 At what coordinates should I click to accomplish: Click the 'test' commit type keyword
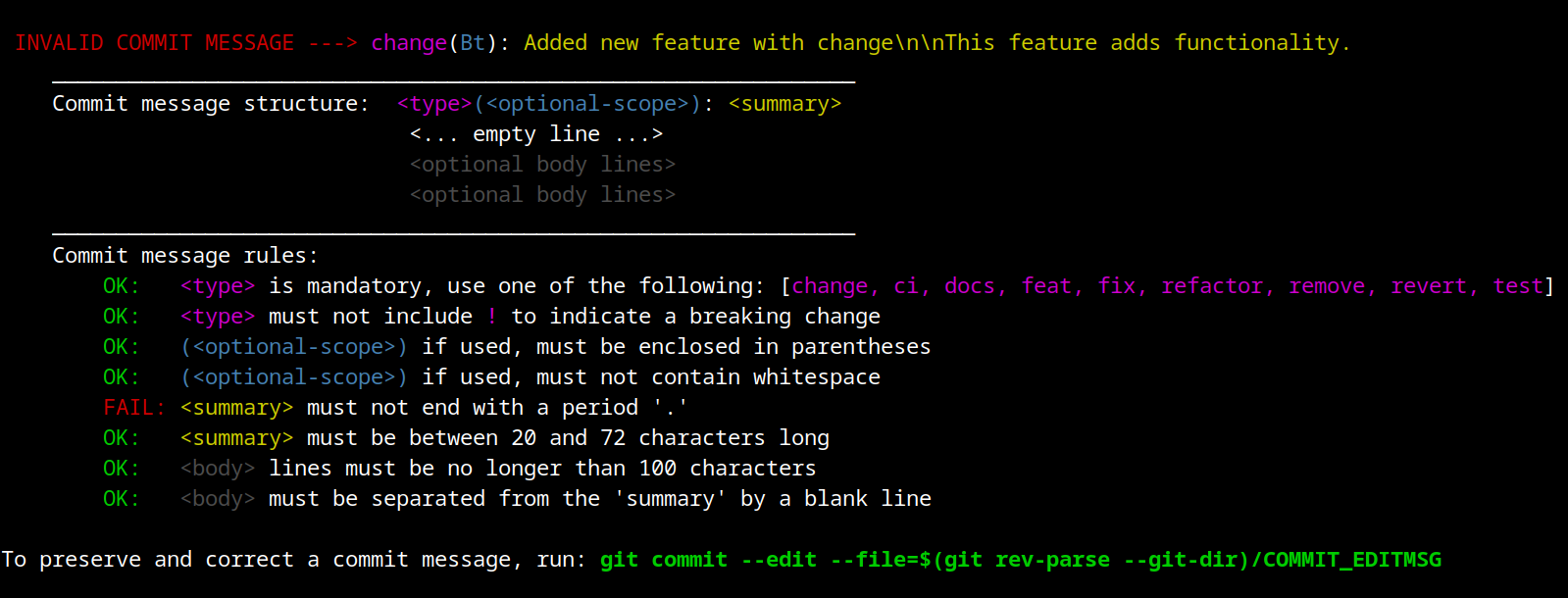click(x=1518, y=286)
